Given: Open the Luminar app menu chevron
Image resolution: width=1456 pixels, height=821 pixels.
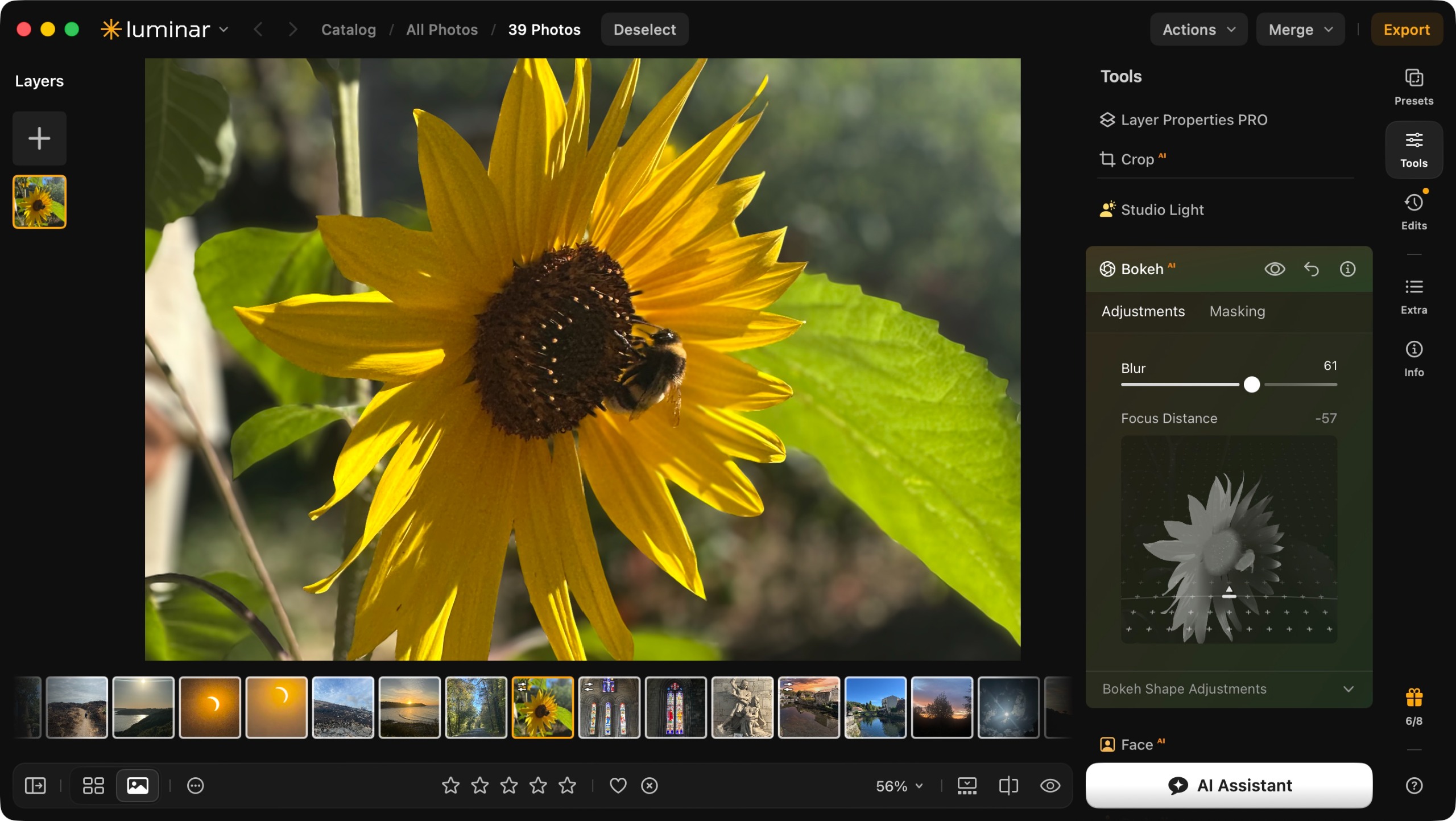Looking at the screenshot, I should [x=224, y=30].
